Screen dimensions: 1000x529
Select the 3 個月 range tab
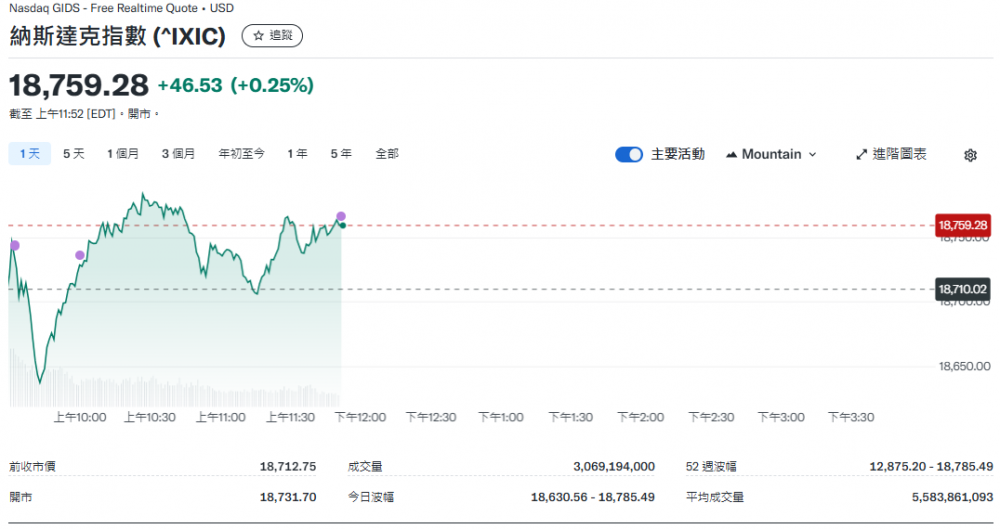(x=179, y=154)
